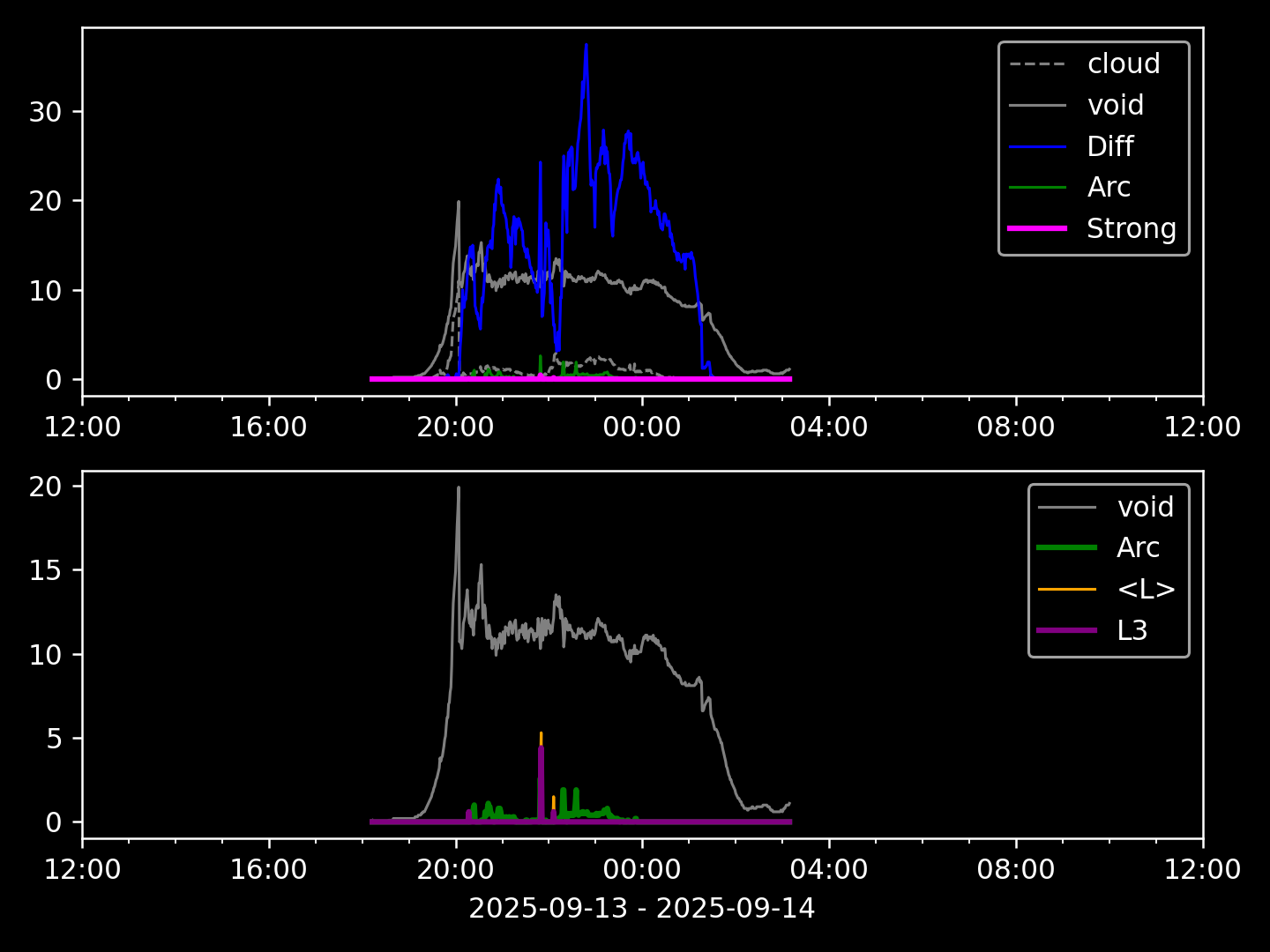
Task: Click the gray void spike peak in bottom chart
Action: pyautogui.click(x=459, y=488)
